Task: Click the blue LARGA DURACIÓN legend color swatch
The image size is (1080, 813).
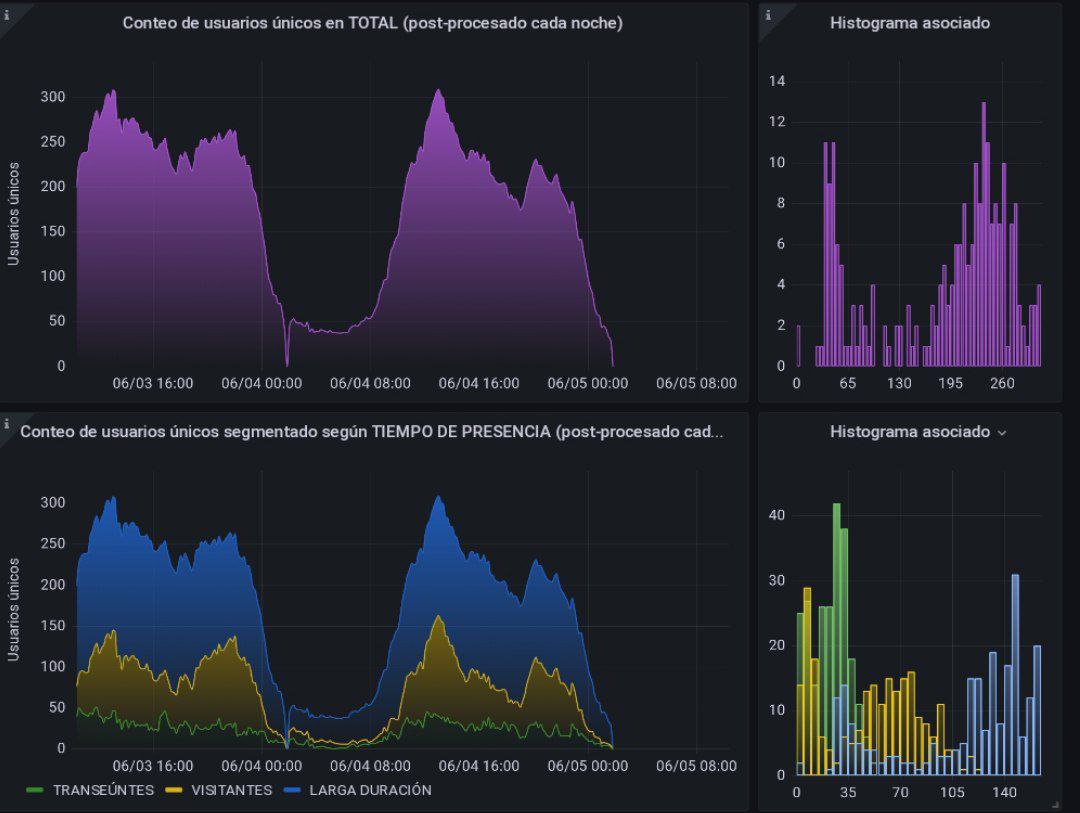Action: pyautogui.click(x=292, y=790)
